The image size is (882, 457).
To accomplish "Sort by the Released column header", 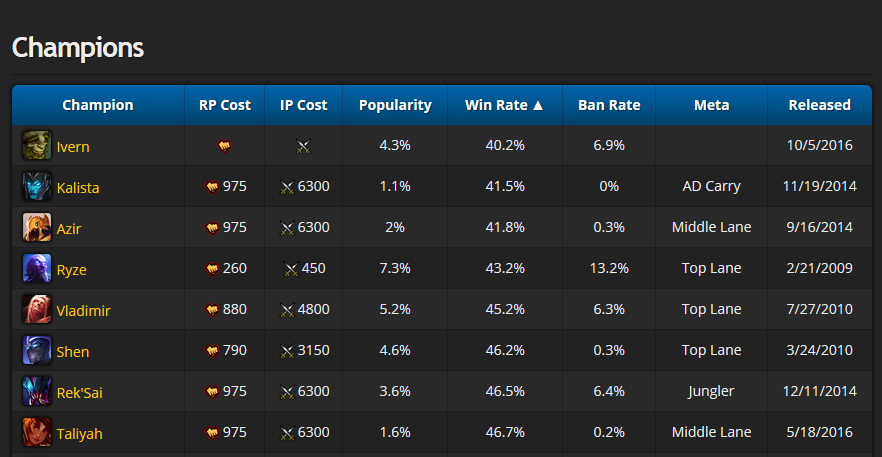I will tap(820, 105).
